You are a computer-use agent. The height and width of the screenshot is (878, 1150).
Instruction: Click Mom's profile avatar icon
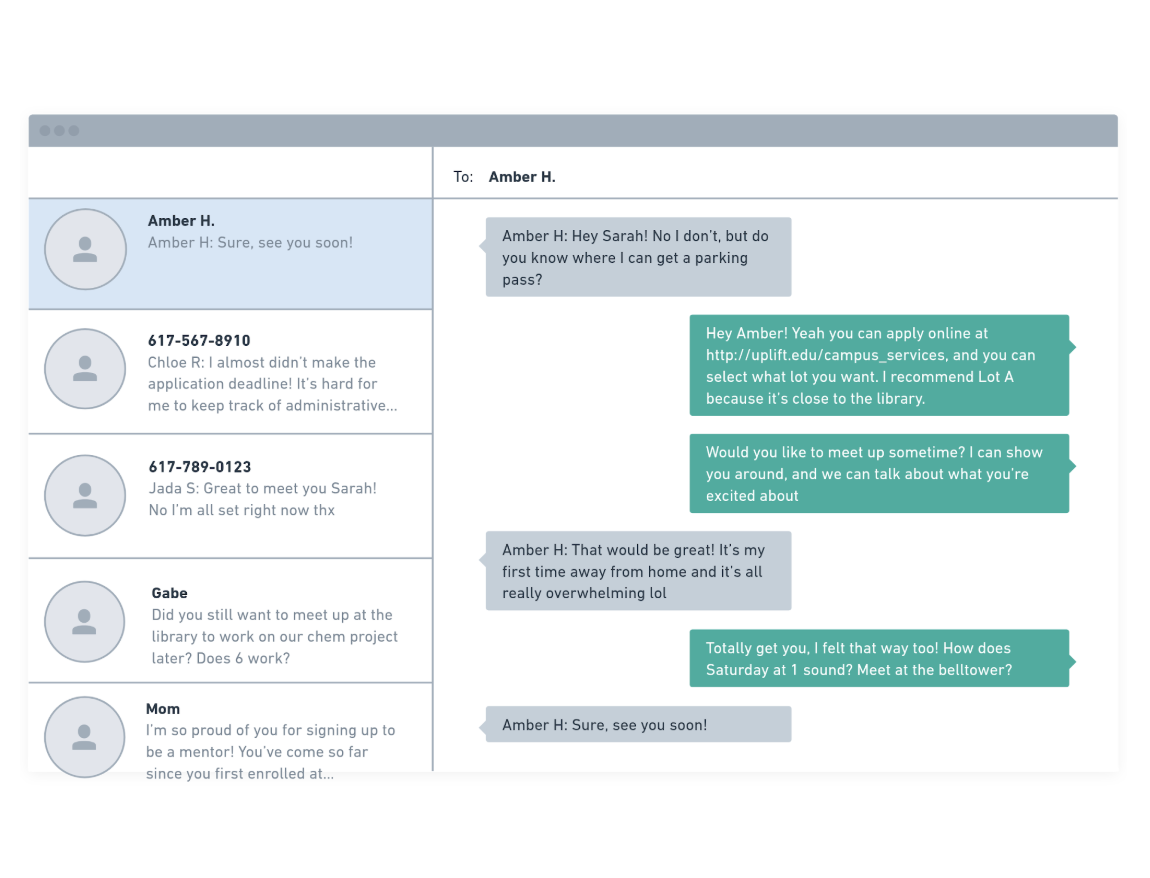tap(85, 737)
